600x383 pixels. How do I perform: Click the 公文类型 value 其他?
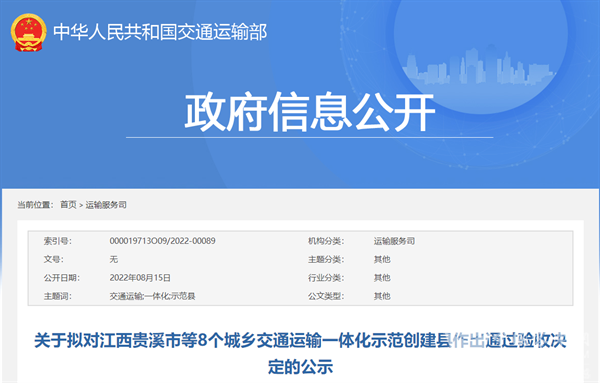click(x=382, y=296)
